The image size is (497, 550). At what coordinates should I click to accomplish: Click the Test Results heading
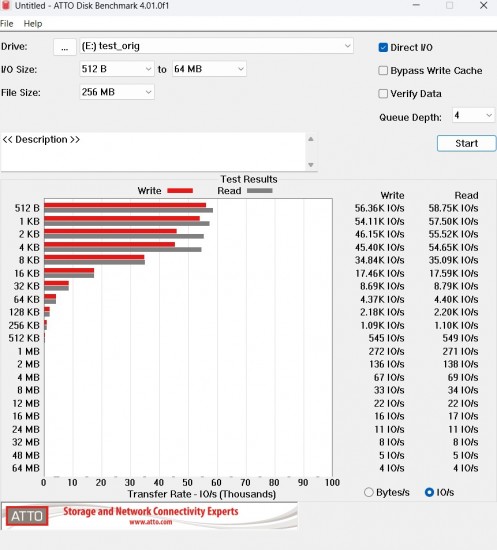(x=249, y=179)
